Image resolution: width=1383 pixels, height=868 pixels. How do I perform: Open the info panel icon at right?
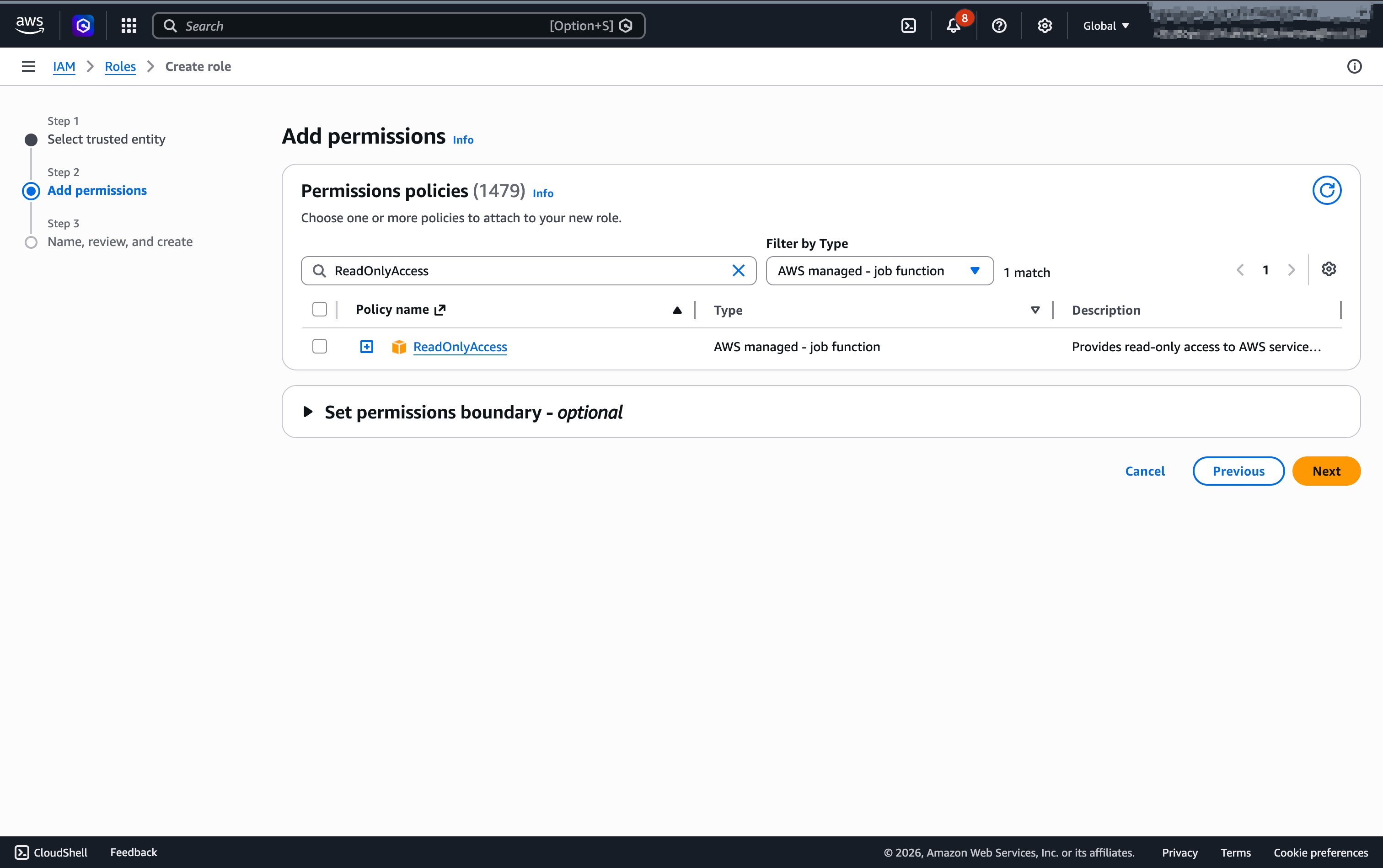[x=1354, y=67]
